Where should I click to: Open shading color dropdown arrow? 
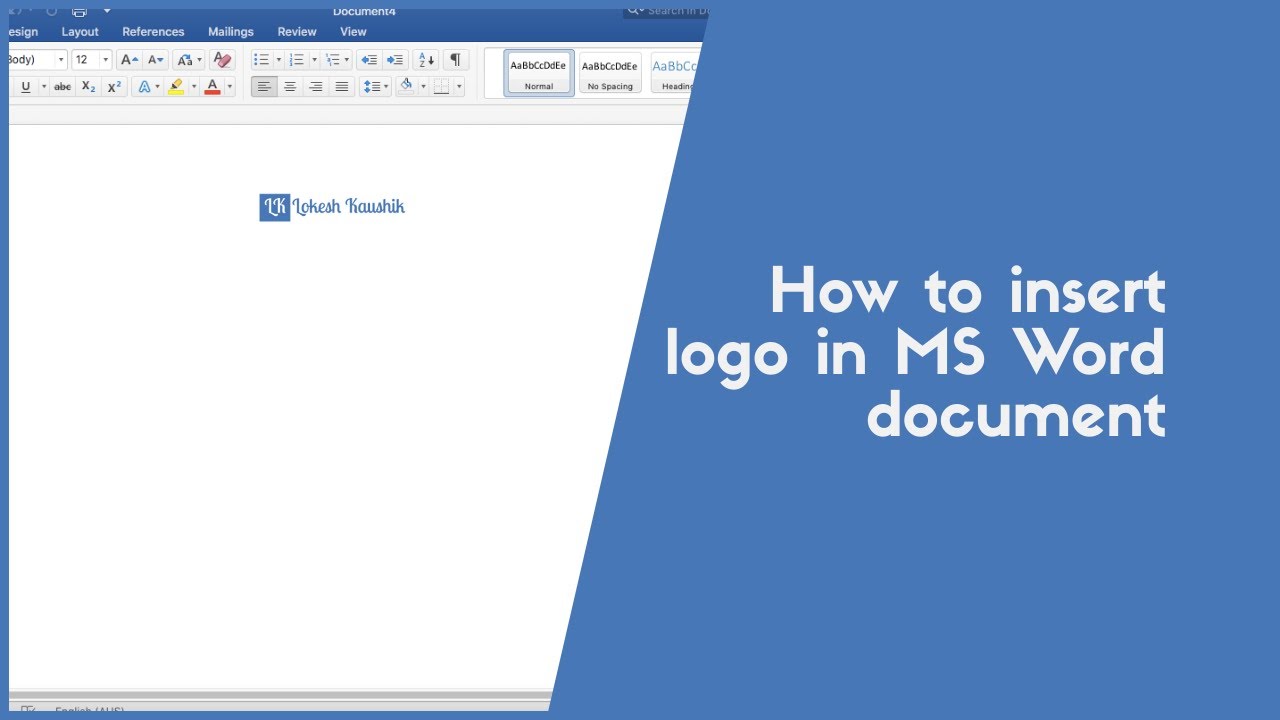click(423, 87)
